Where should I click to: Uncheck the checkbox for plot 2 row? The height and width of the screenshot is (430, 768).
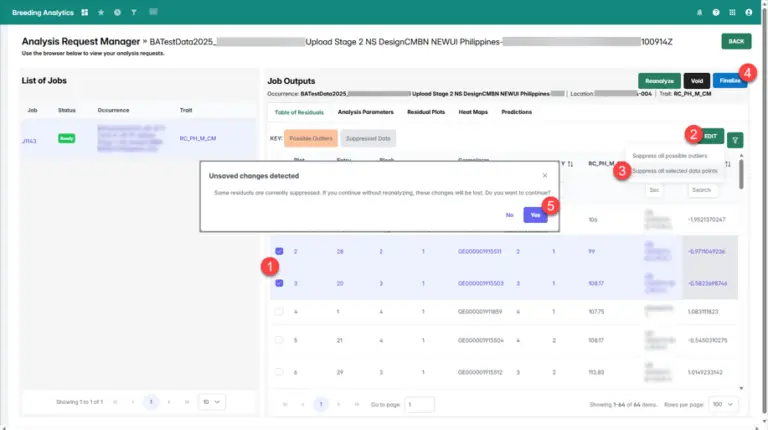[x=279, y=251]
